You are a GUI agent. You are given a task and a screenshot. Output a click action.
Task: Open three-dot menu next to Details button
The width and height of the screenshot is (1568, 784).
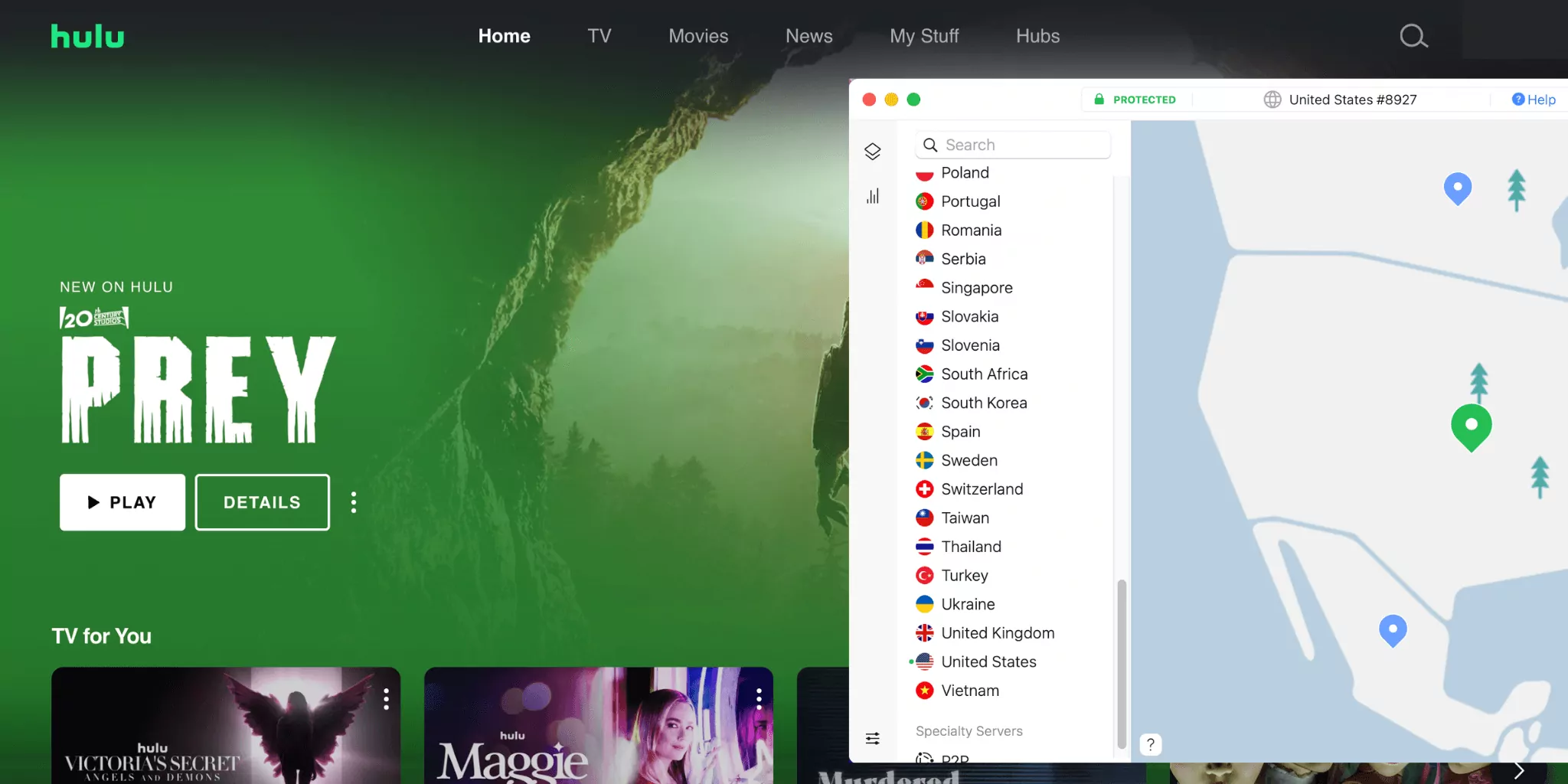[353, 502]
